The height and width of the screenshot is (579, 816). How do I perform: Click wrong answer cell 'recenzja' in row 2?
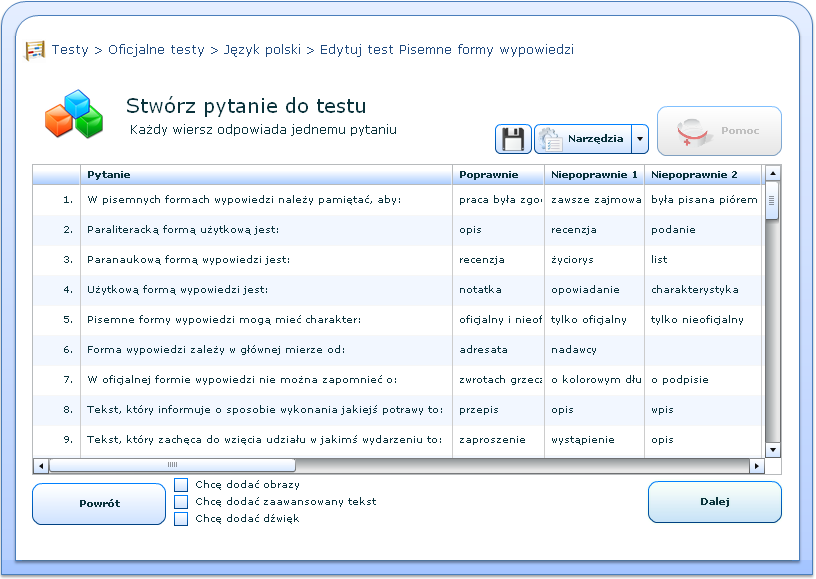(594, 230)
